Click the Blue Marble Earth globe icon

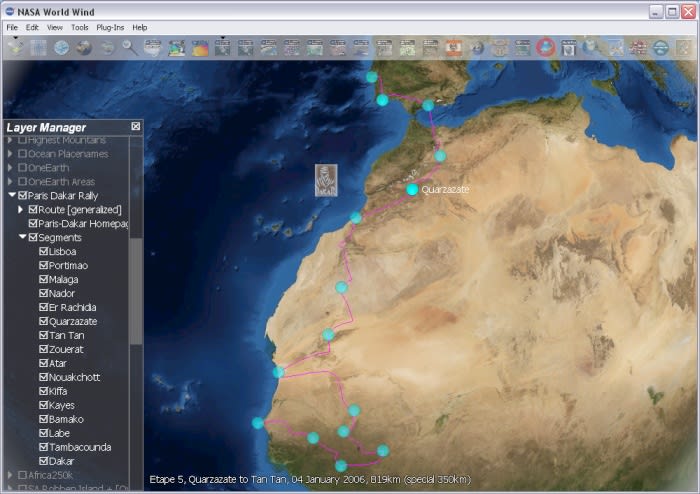[84, 48]
